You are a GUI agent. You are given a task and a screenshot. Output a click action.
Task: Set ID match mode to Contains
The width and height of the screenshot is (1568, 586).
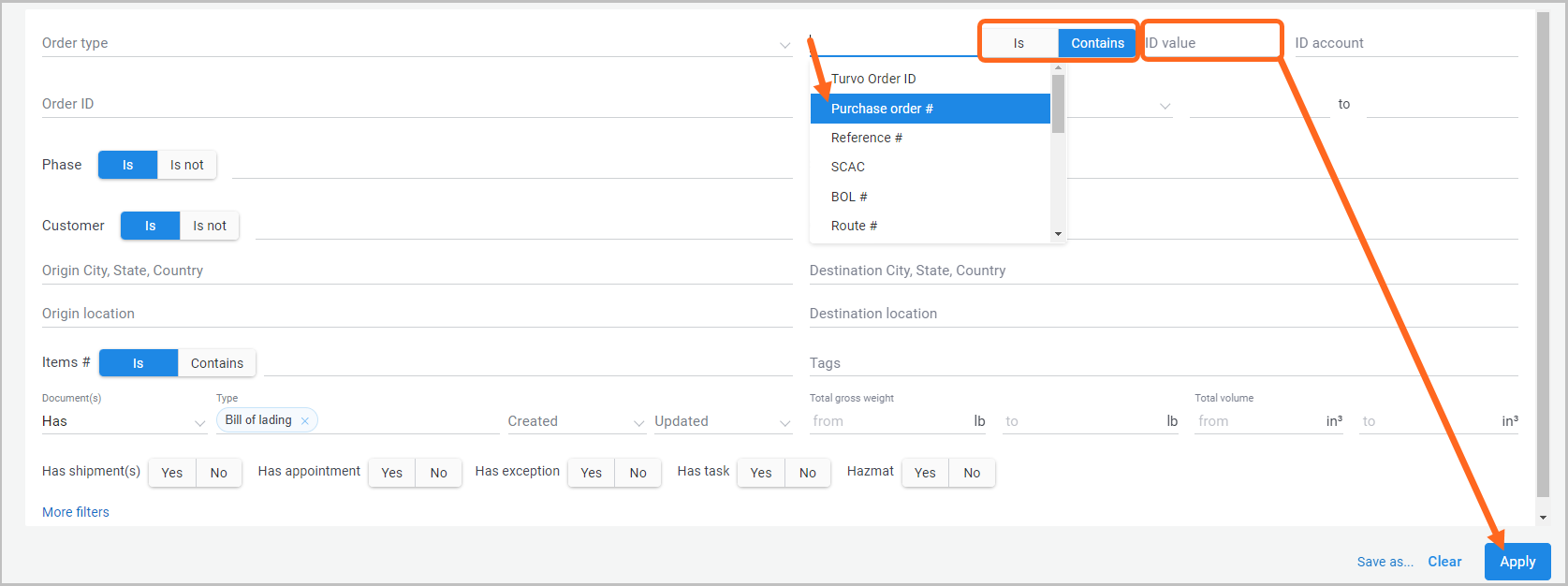point(1097,43)
